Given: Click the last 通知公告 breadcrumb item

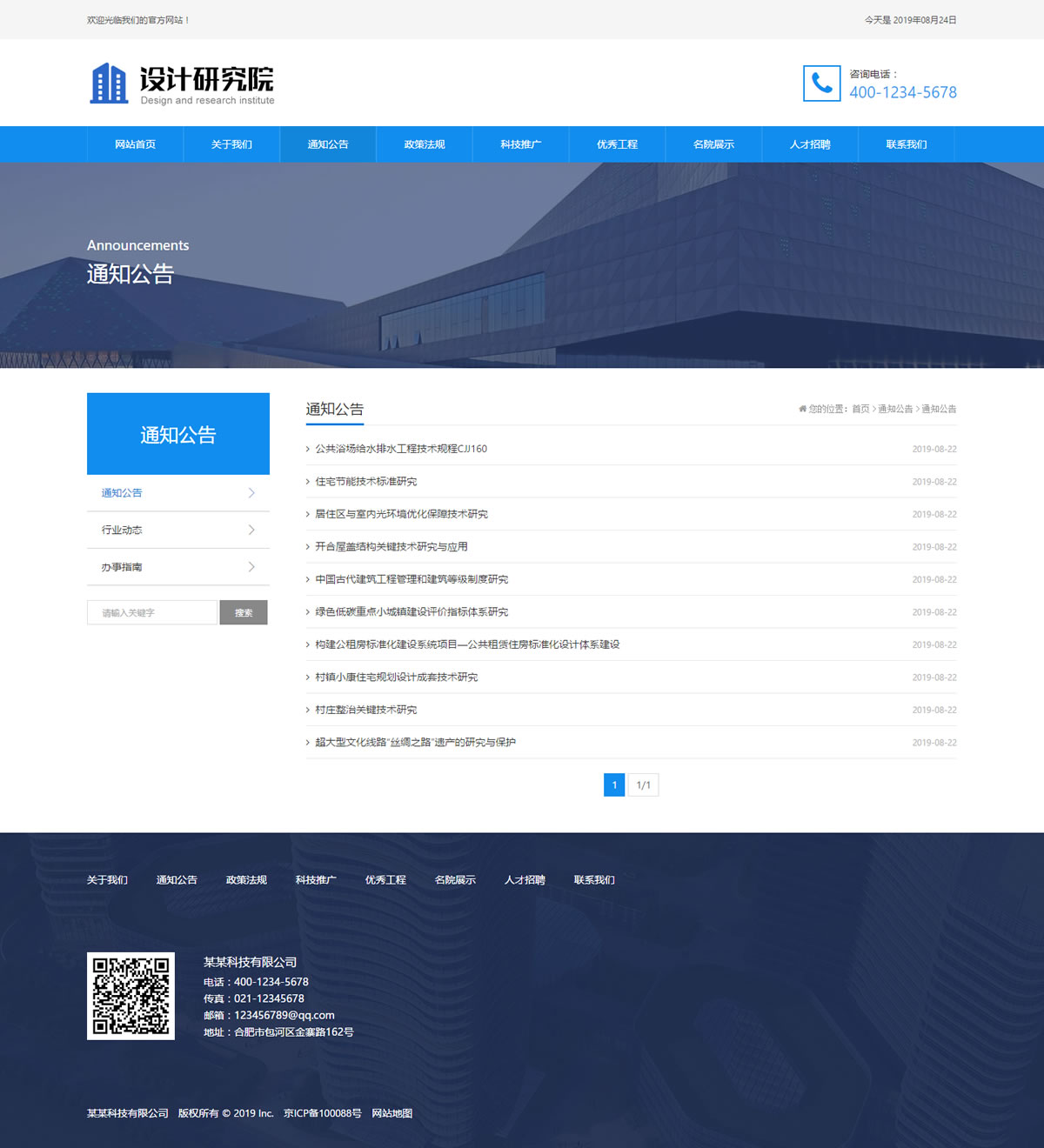Looking at the screenshot, I should (x=939, y=409).
